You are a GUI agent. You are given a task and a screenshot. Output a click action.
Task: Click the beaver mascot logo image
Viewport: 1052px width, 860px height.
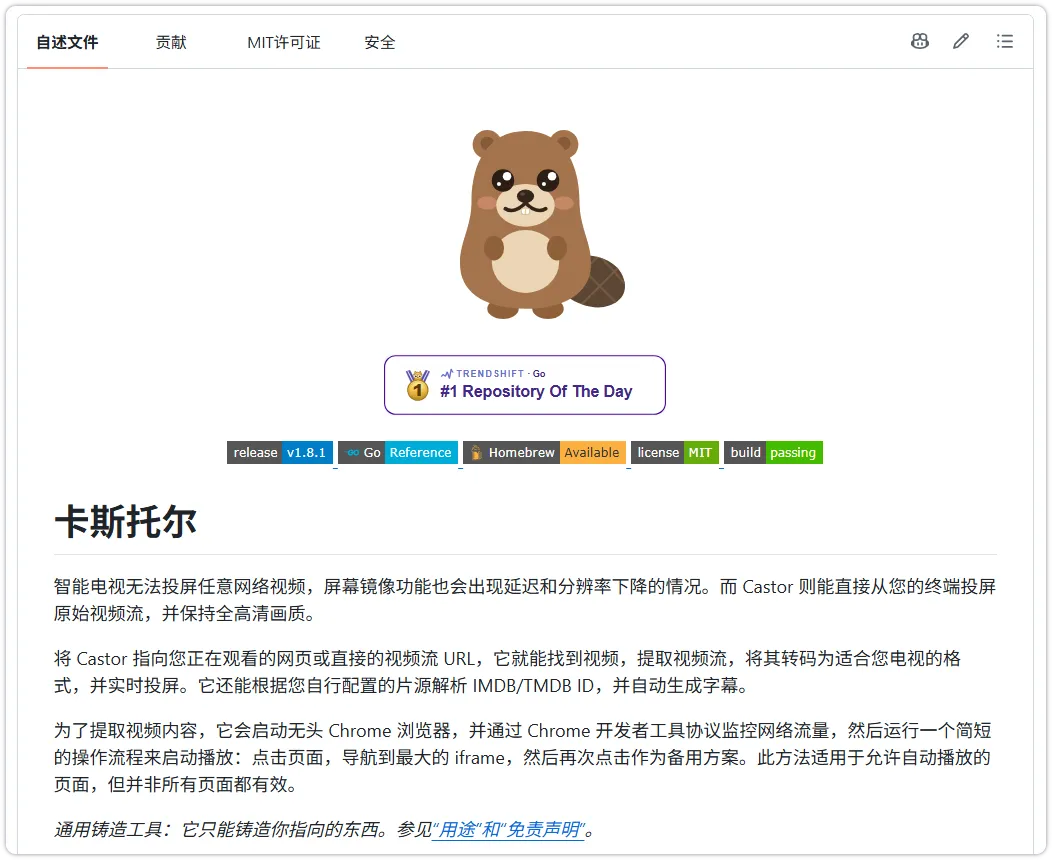(541, 224)
